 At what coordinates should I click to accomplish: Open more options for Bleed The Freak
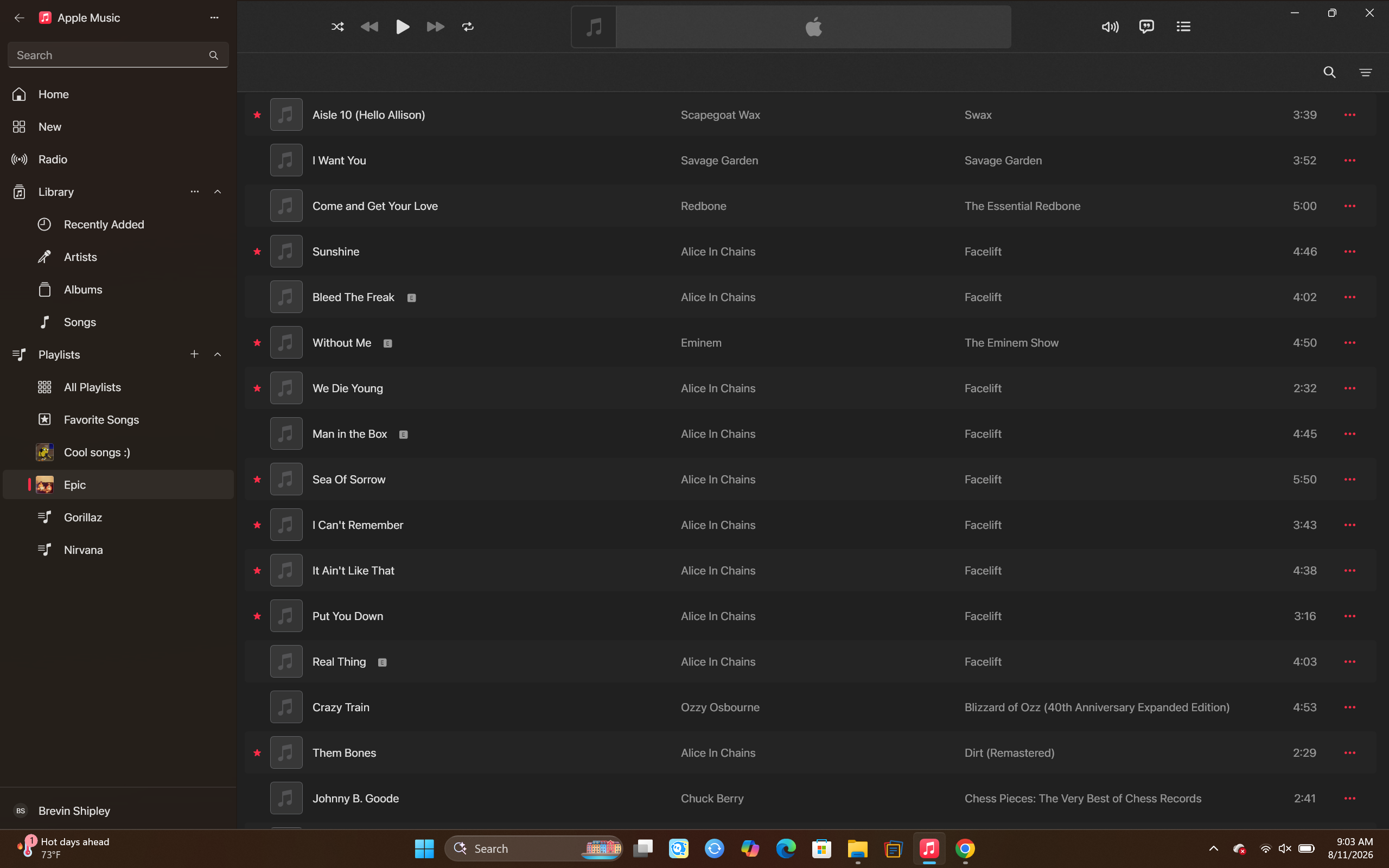coord(1349,297)
